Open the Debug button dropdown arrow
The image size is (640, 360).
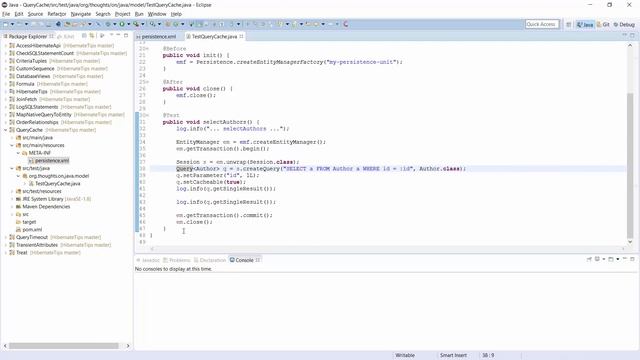pyautogui.click(x=115, y=24)
